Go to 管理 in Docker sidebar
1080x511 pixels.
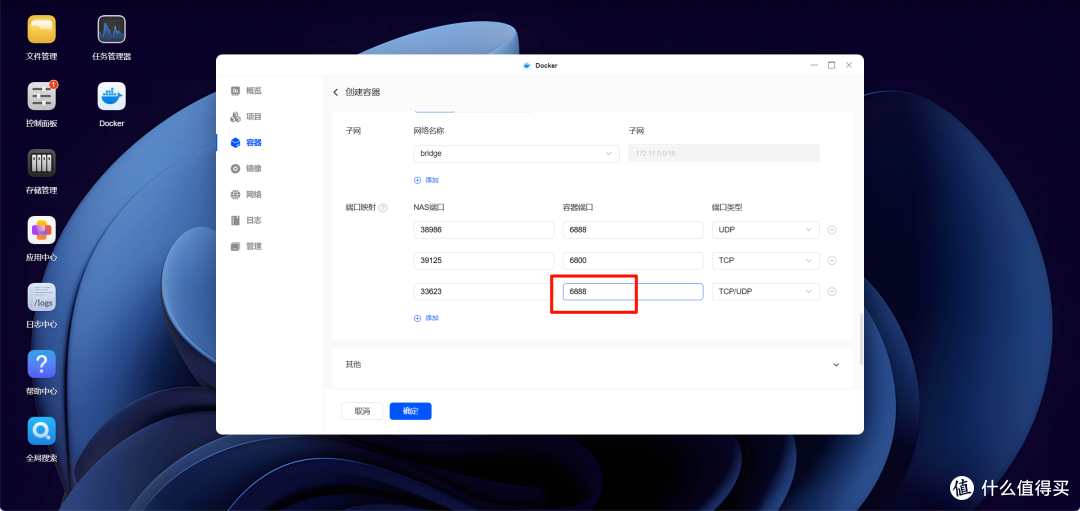tap(246, 246)
